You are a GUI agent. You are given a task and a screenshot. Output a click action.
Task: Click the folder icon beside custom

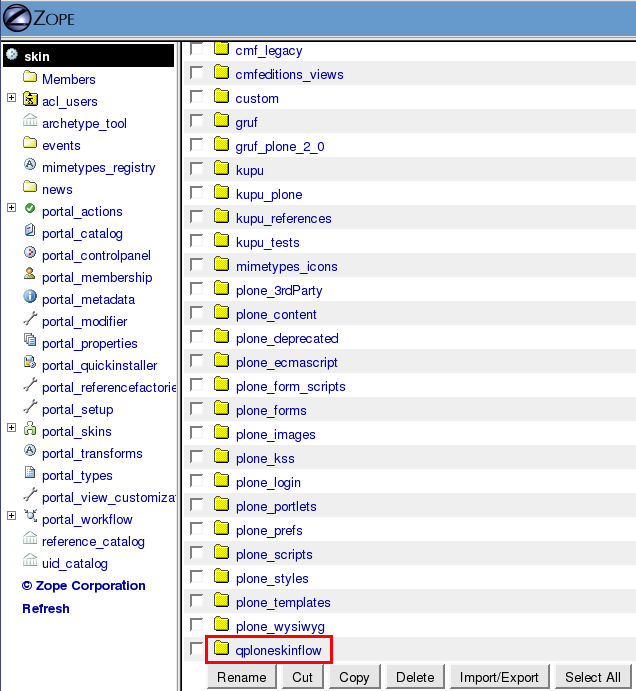click(221, 96)
